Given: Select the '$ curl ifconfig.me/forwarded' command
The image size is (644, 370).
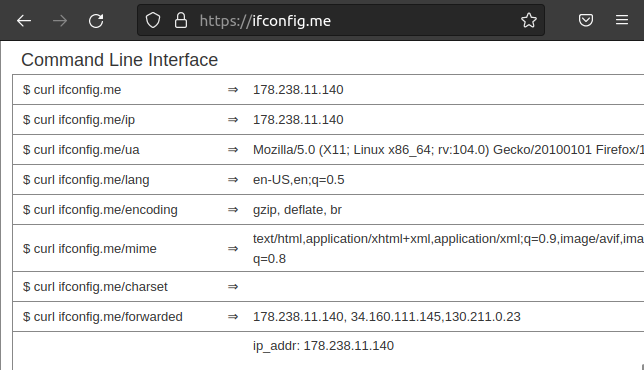Looking at the screenshot, I should click(x=103, y=317).
